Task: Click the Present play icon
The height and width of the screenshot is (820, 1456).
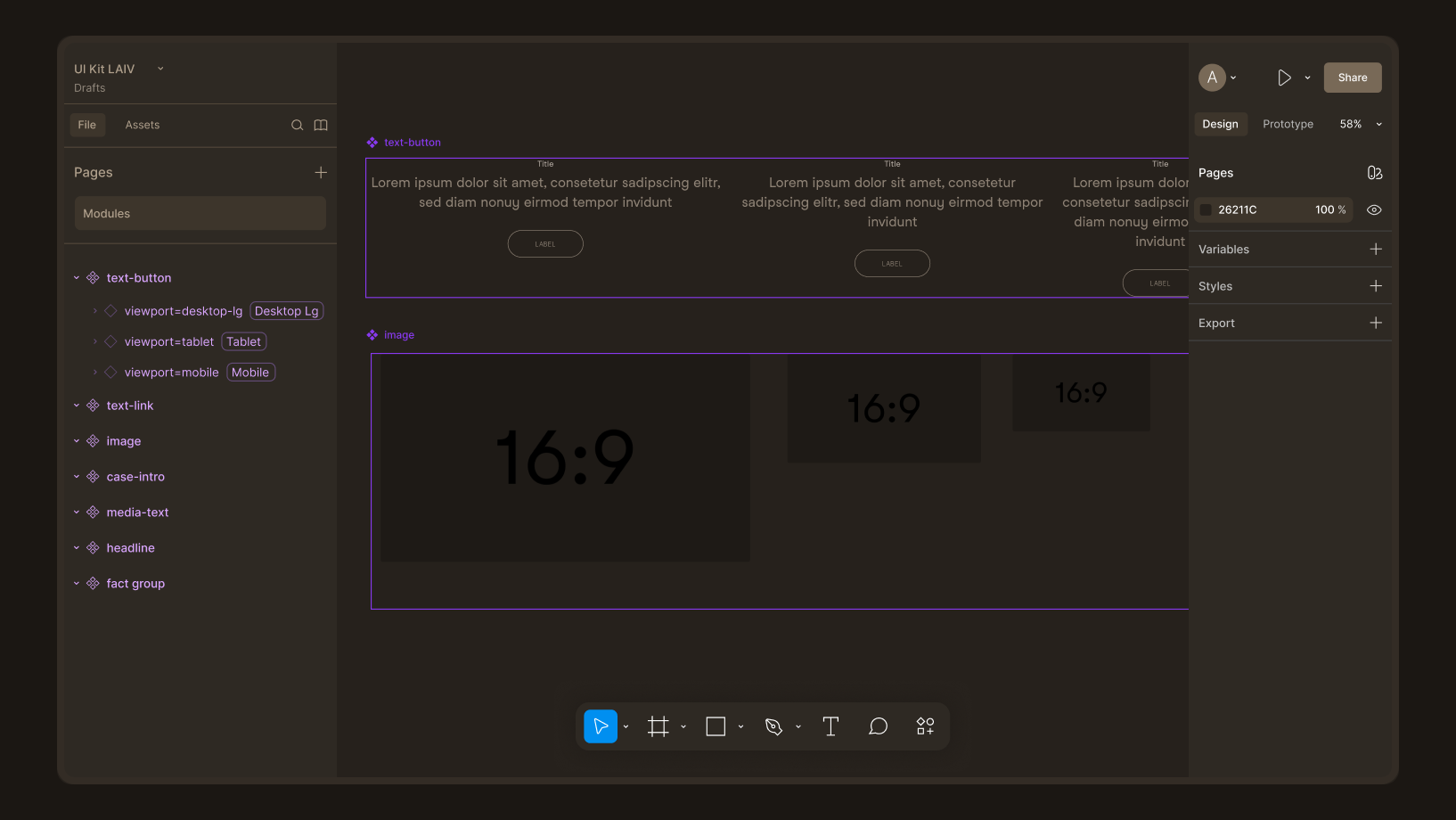Action: coord(1284,78)
